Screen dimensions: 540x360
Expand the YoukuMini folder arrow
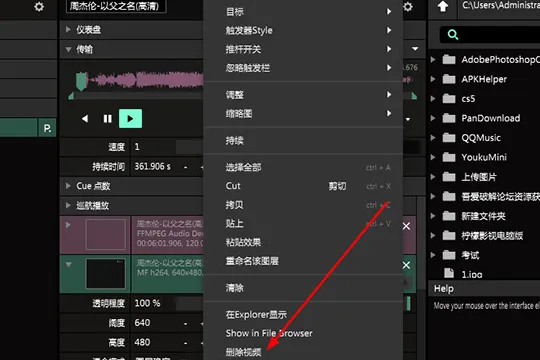(x=433, y=157)
